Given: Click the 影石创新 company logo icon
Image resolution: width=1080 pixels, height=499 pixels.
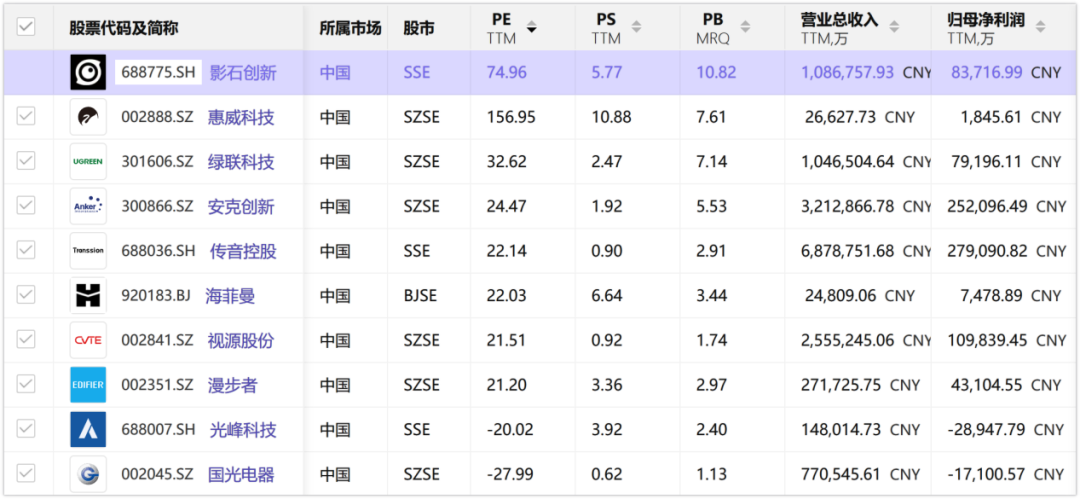Looking at the screenshot, I should point(88,72).
